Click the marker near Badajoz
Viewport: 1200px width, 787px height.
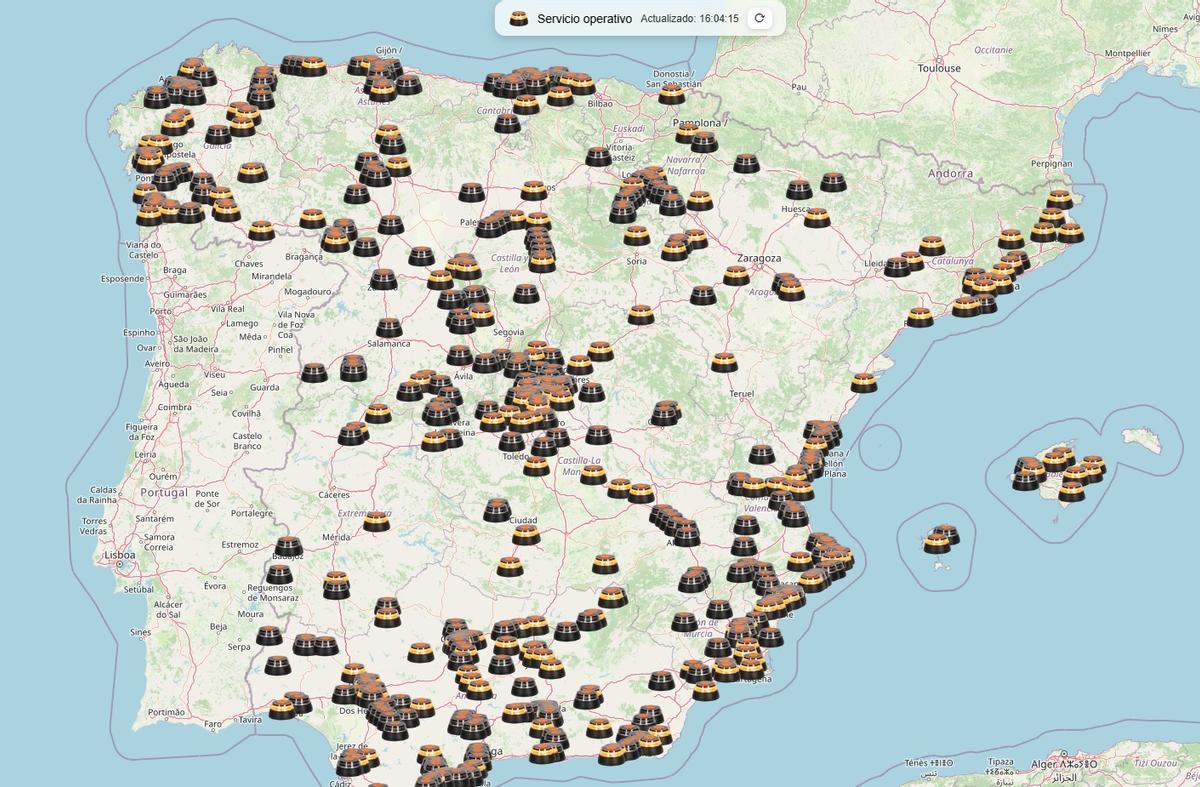pyautogui.click(x=289, y=546)
